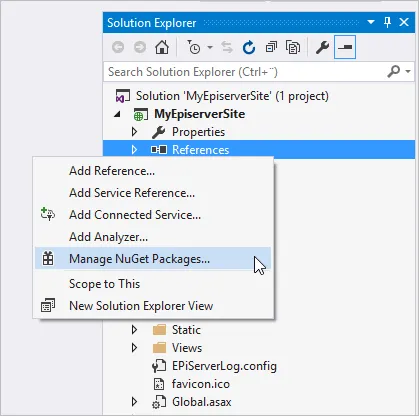Open the Window Position dropdown in title bar

371,22
